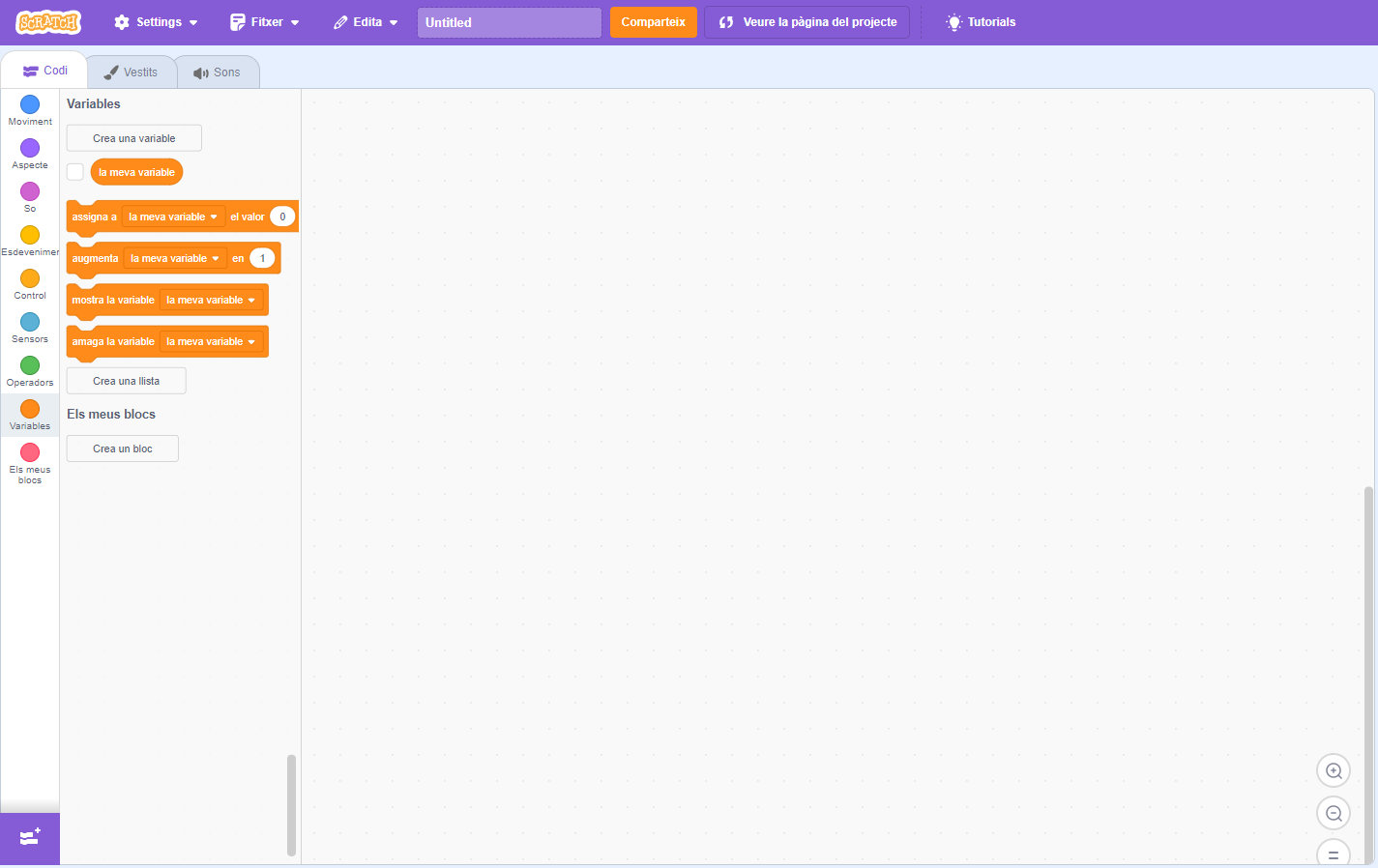Screen dimensions: 1378x868
Task: Zoom out of the workspace
Action: (x=1334, y=814)
